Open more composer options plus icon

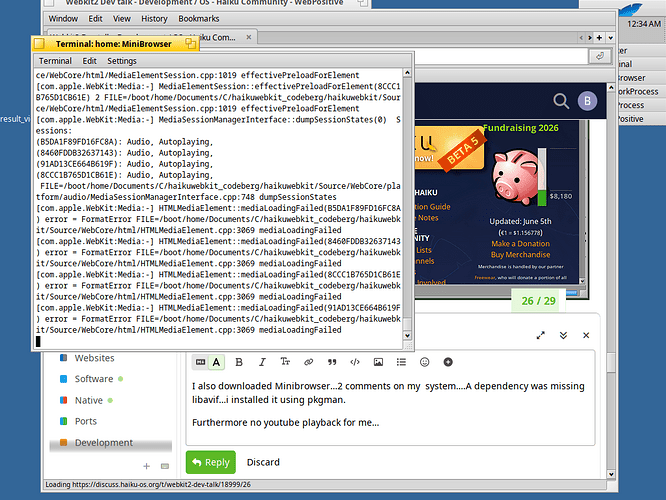448,362
